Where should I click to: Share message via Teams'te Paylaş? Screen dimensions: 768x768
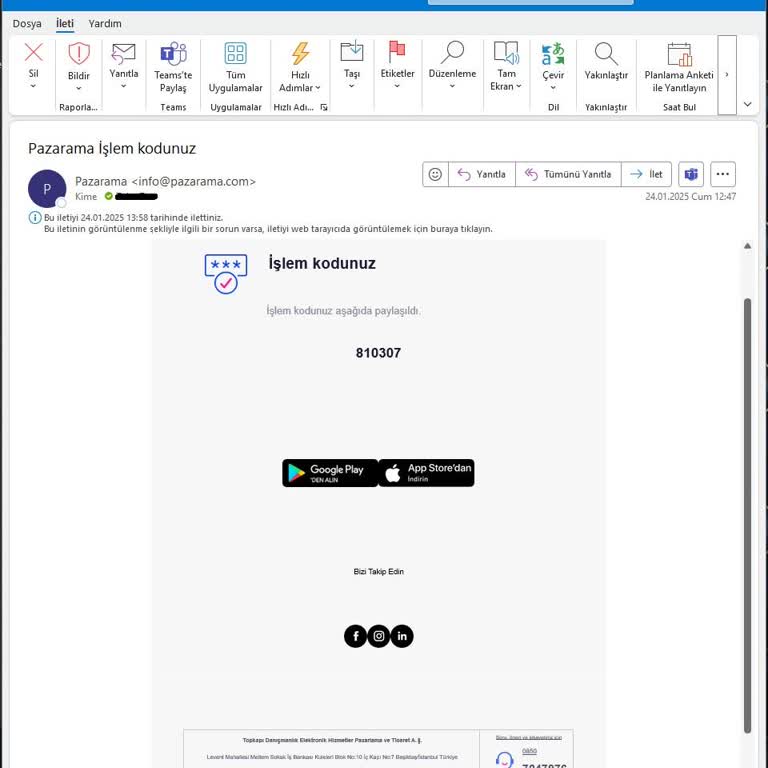173,68
